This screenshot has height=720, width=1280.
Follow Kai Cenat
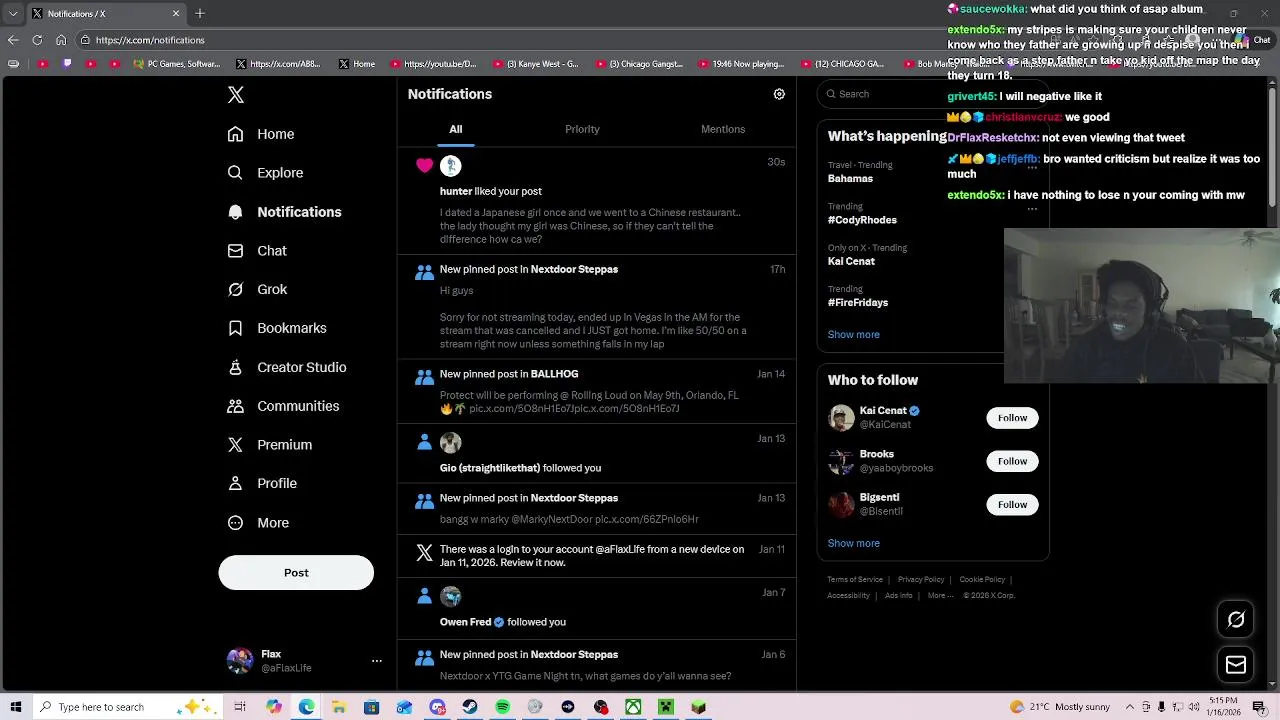pos(1012,418)
